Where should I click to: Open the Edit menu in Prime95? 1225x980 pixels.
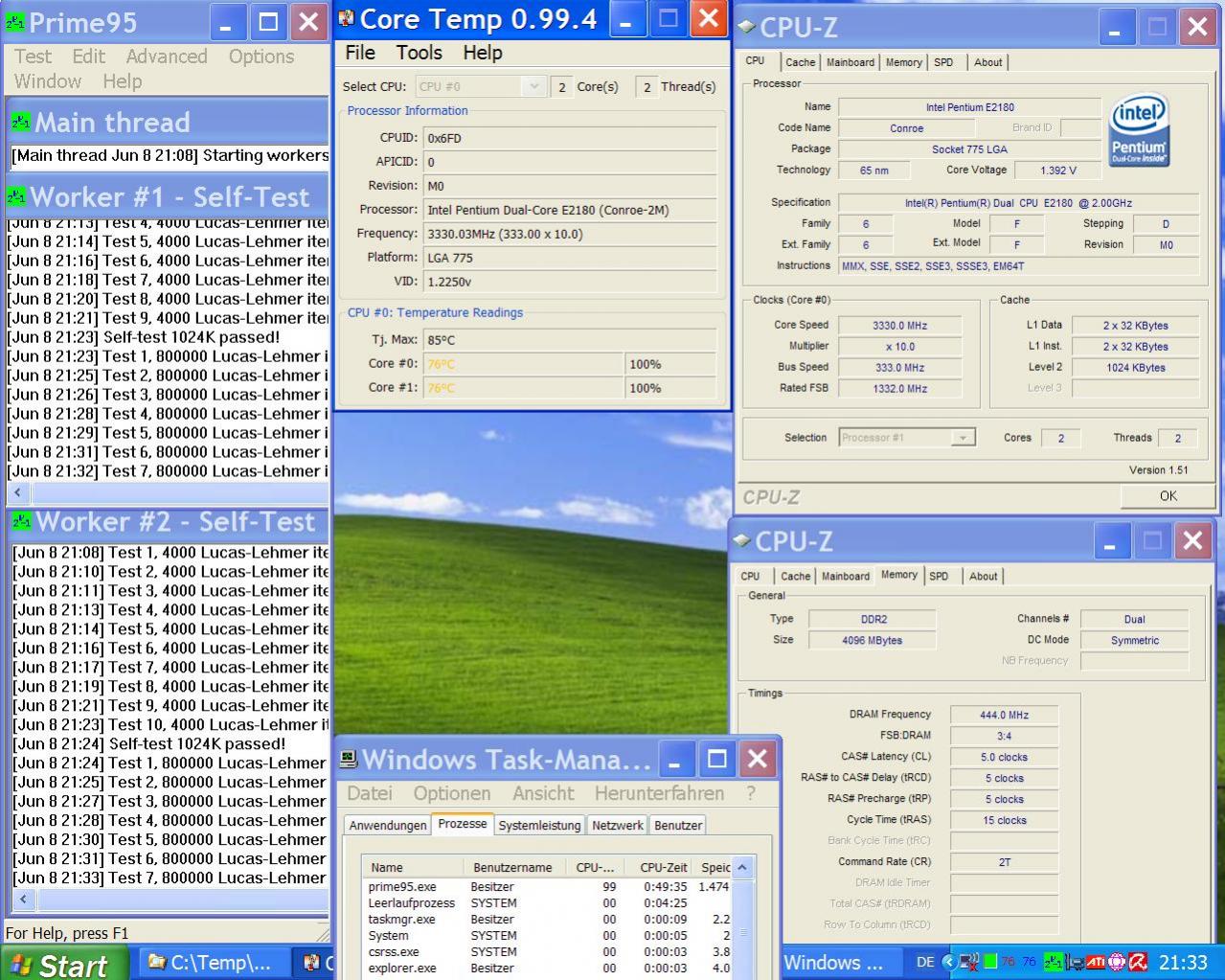pos(89,57)
